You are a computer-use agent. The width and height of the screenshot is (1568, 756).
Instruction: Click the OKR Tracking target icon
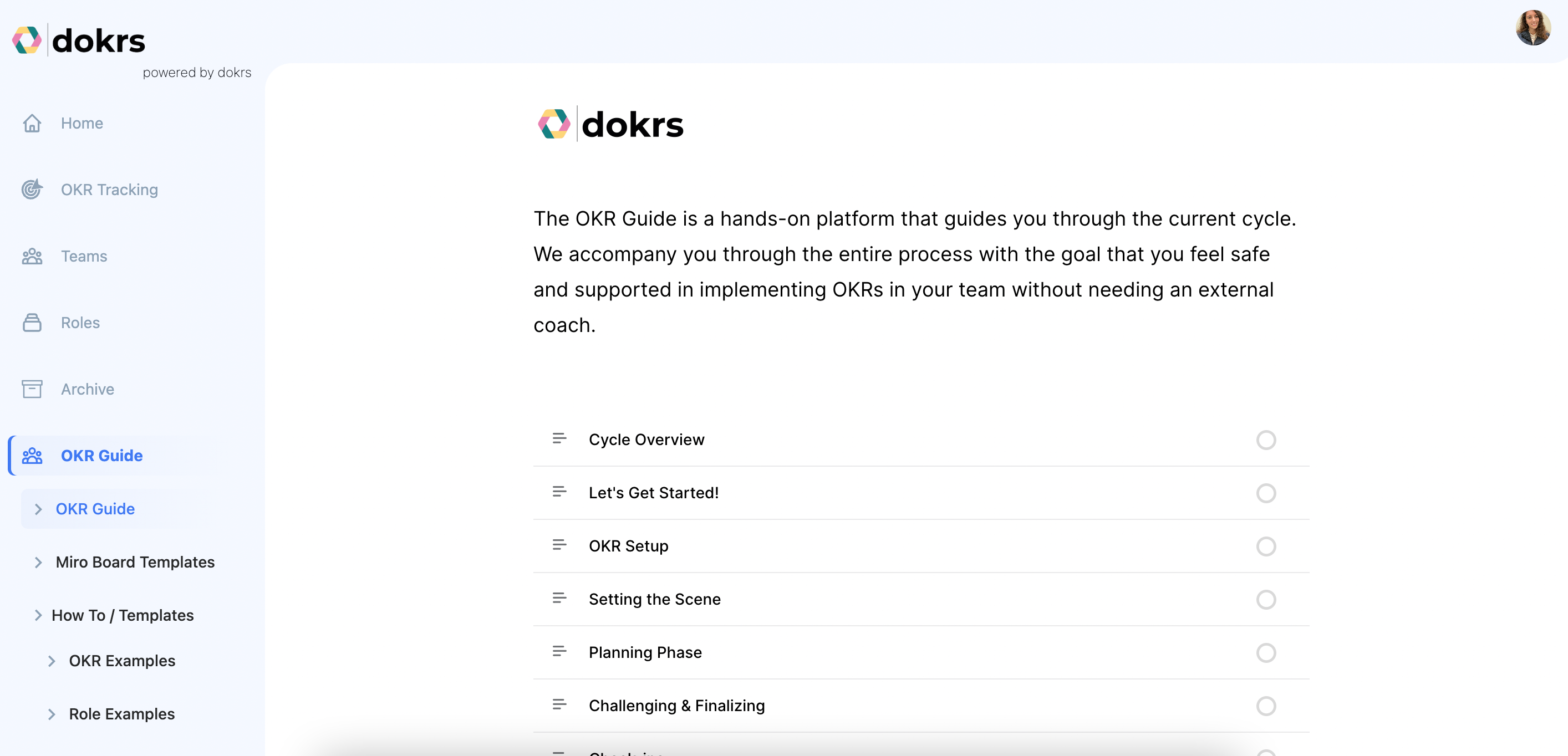(x=32, y=190)
